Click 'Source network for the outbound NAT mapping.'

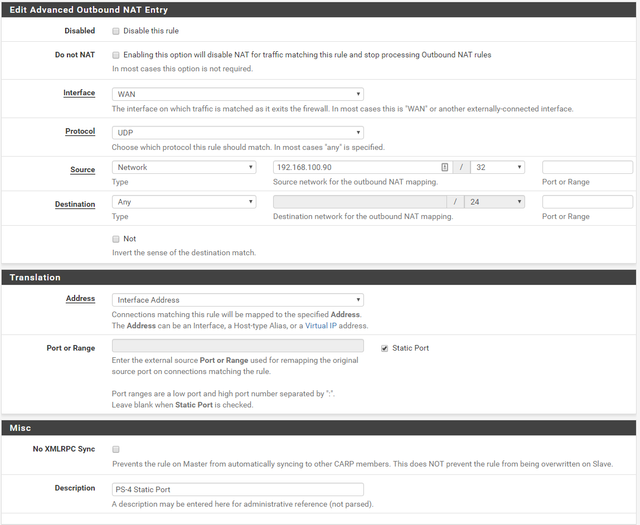(x=356, y=182)
